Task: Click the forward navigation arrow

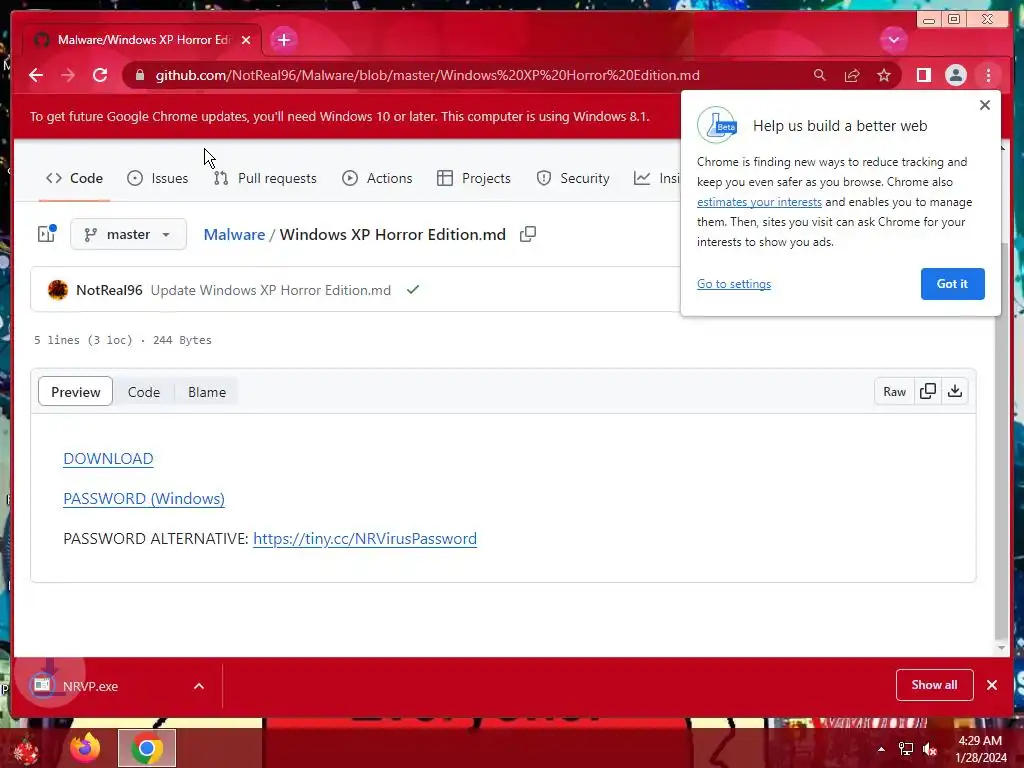Action: (x=68, y=75)
